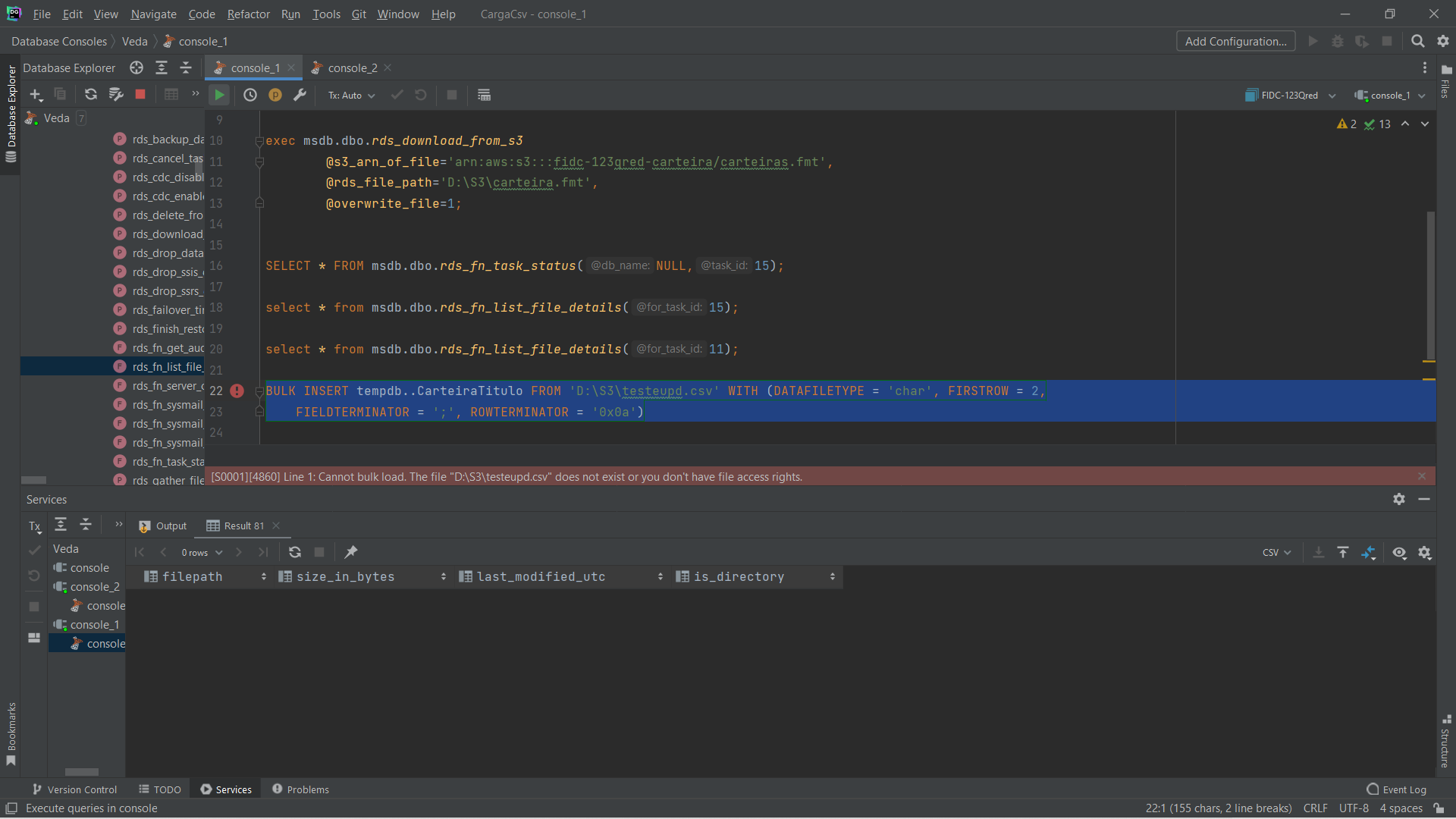Collapse all in Database Explorer
This screenshot has width=1456, height=819.
coord(186,67)
